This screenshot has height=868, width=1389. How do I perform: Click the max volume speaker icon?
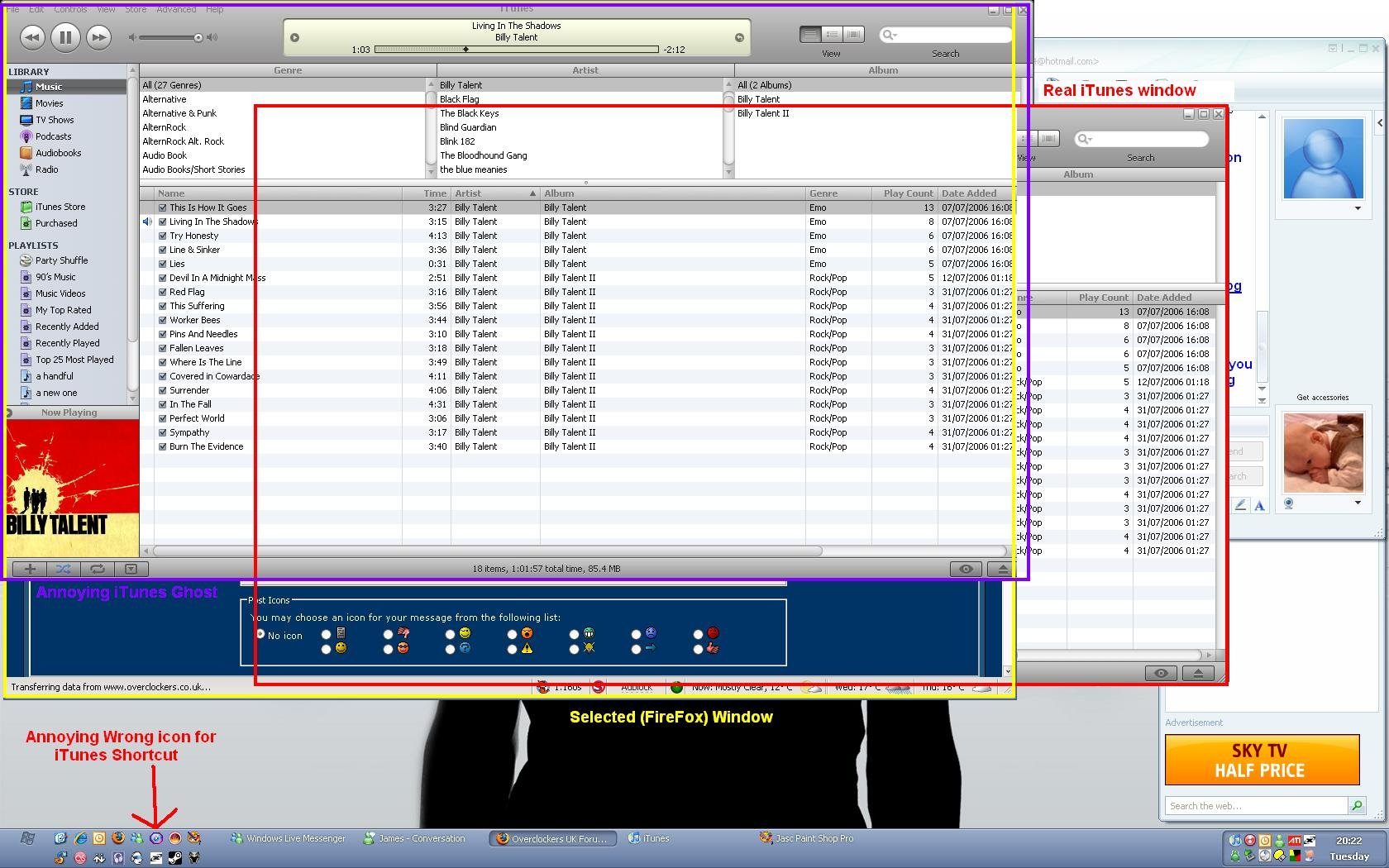(x=212, y=37)
